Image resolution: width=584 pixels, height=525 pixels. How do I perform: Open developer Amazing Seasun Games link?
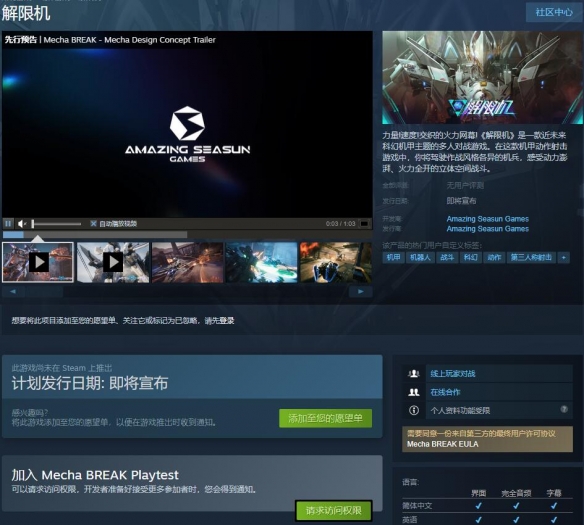(x=488, y=219)
